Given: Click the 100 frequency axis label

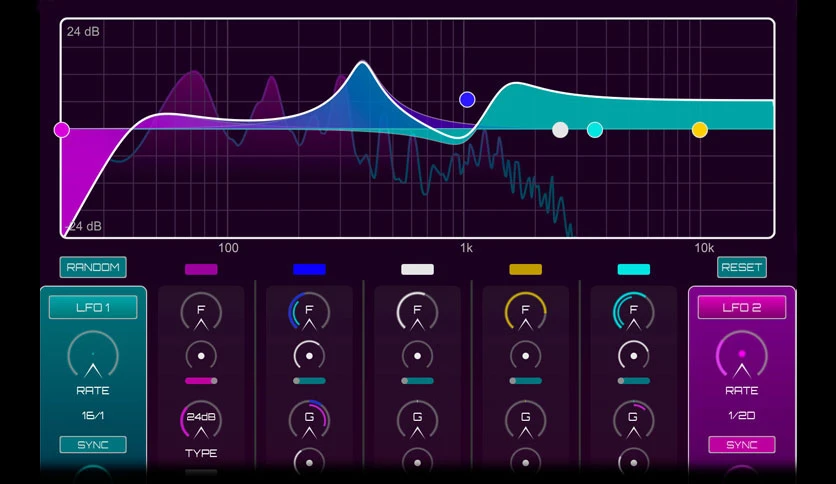Looking at the screenshot, I should [x=228, y=248].
